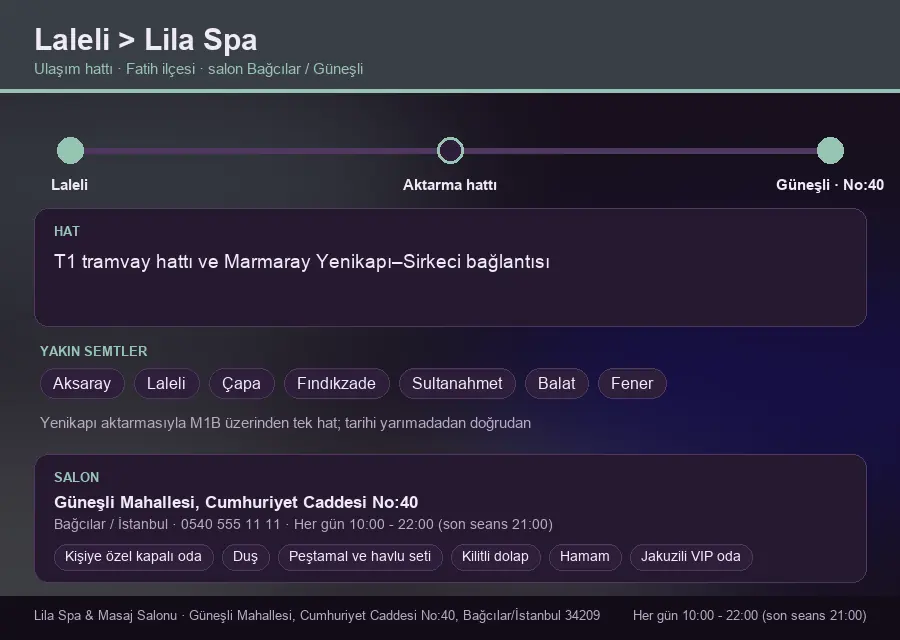900x640 pixels.
Task: Click the footer Her gün 10:00 - 22:00 hours
Action: (750, 615)
